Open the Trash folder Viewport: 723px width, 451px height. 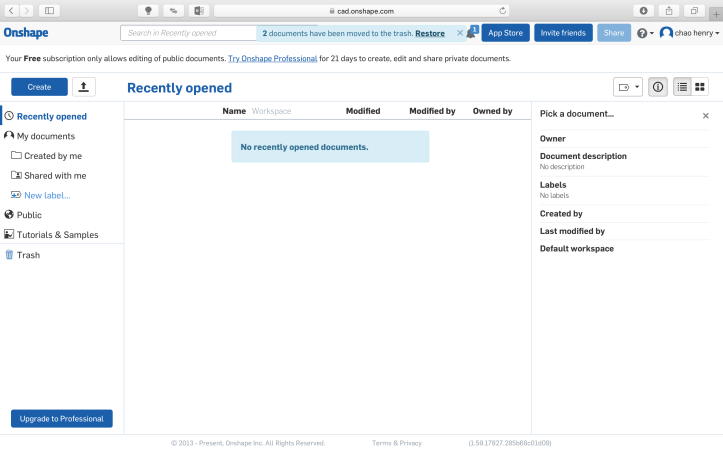click(x=28, y=255)
